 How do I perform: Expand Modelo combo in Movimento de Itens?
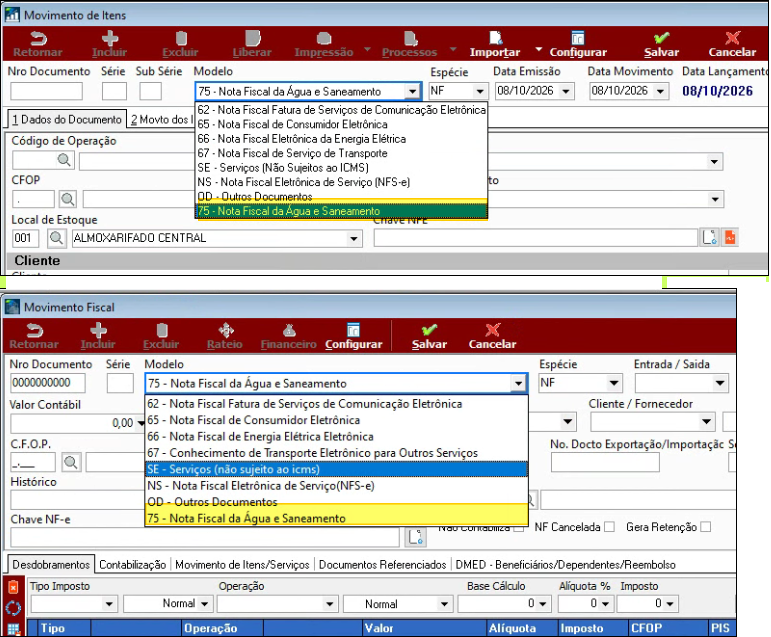pyautogui.click(x=412, y=91)
